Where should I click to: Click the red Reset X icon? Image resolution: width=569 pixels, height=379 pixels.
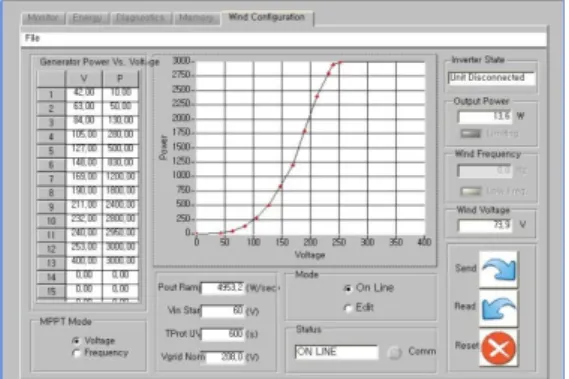click(x=498, y=348)
